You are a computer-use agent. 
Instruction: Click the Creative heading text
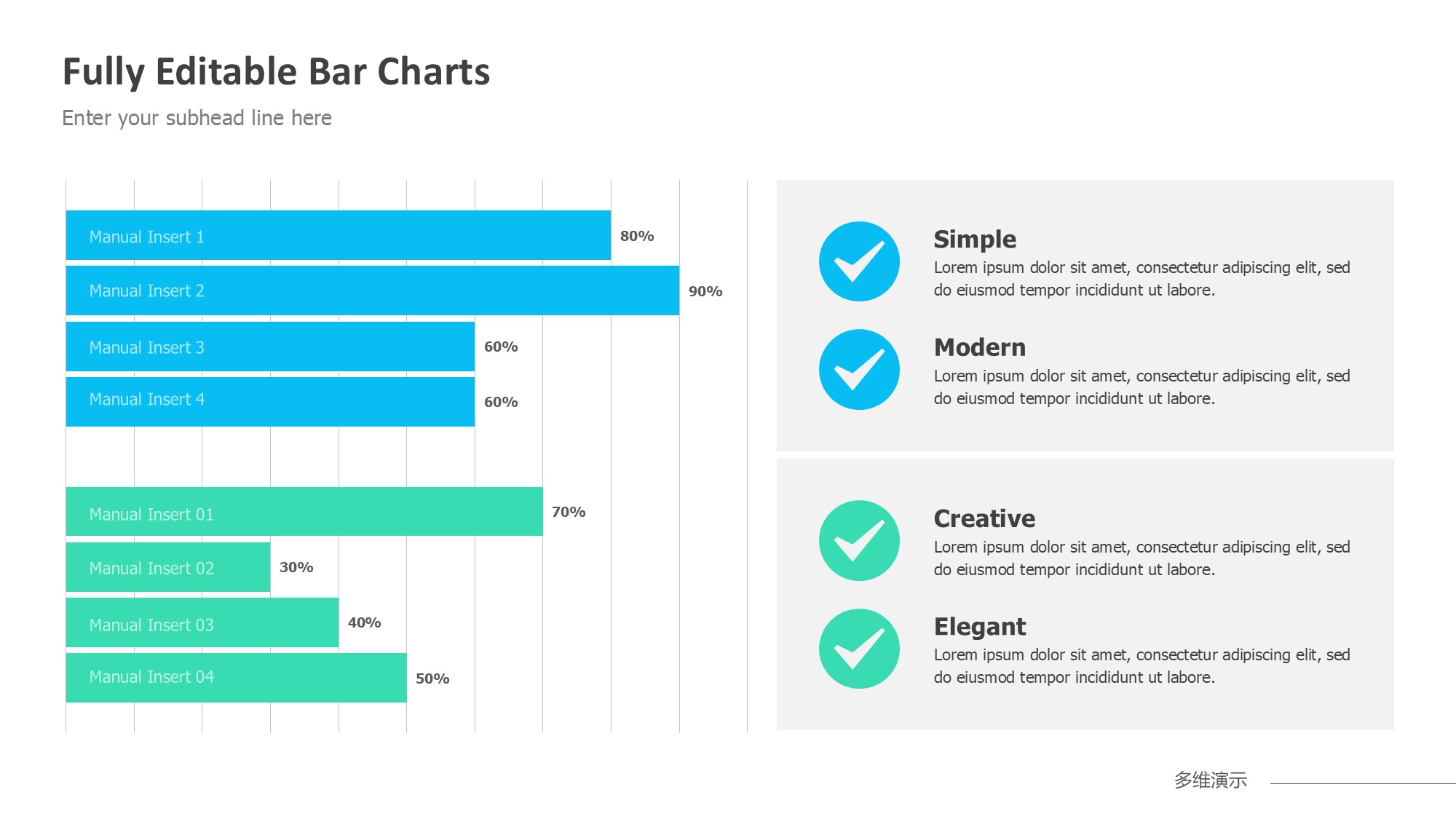984,518
